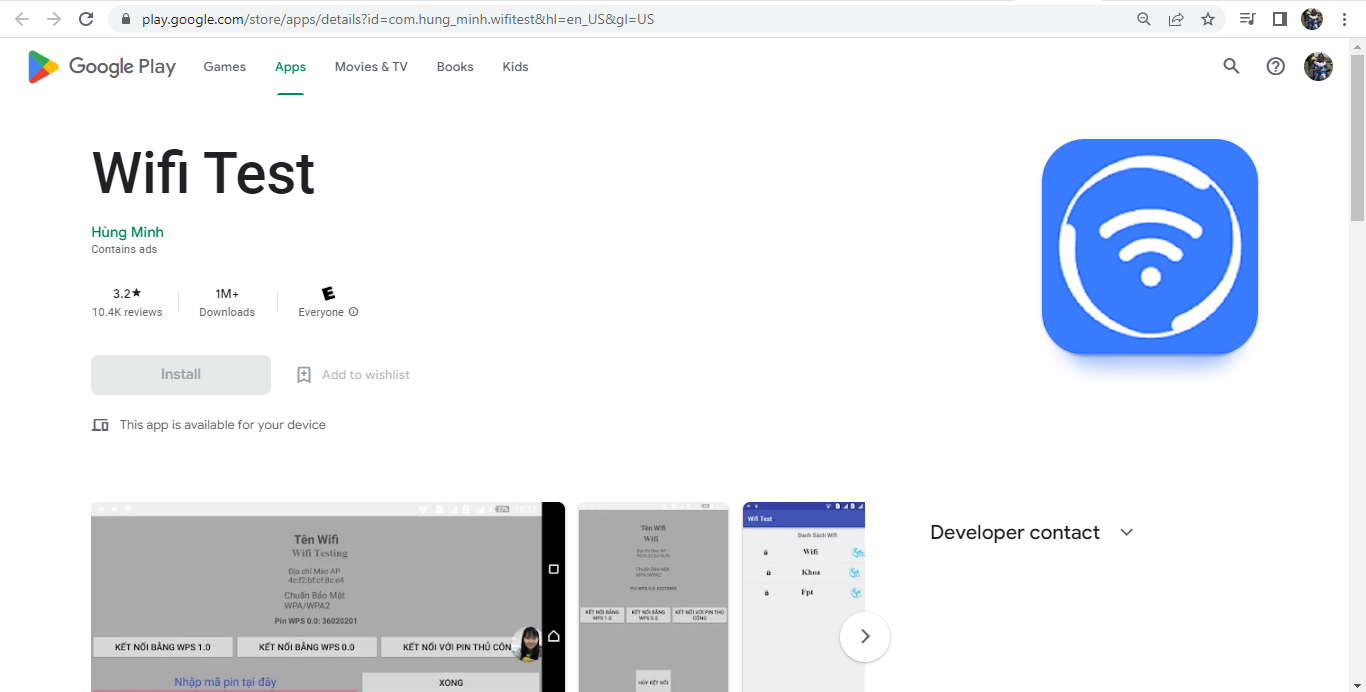
Task: Toggle the browser side panel
Action: click(x=1279, y=19)
